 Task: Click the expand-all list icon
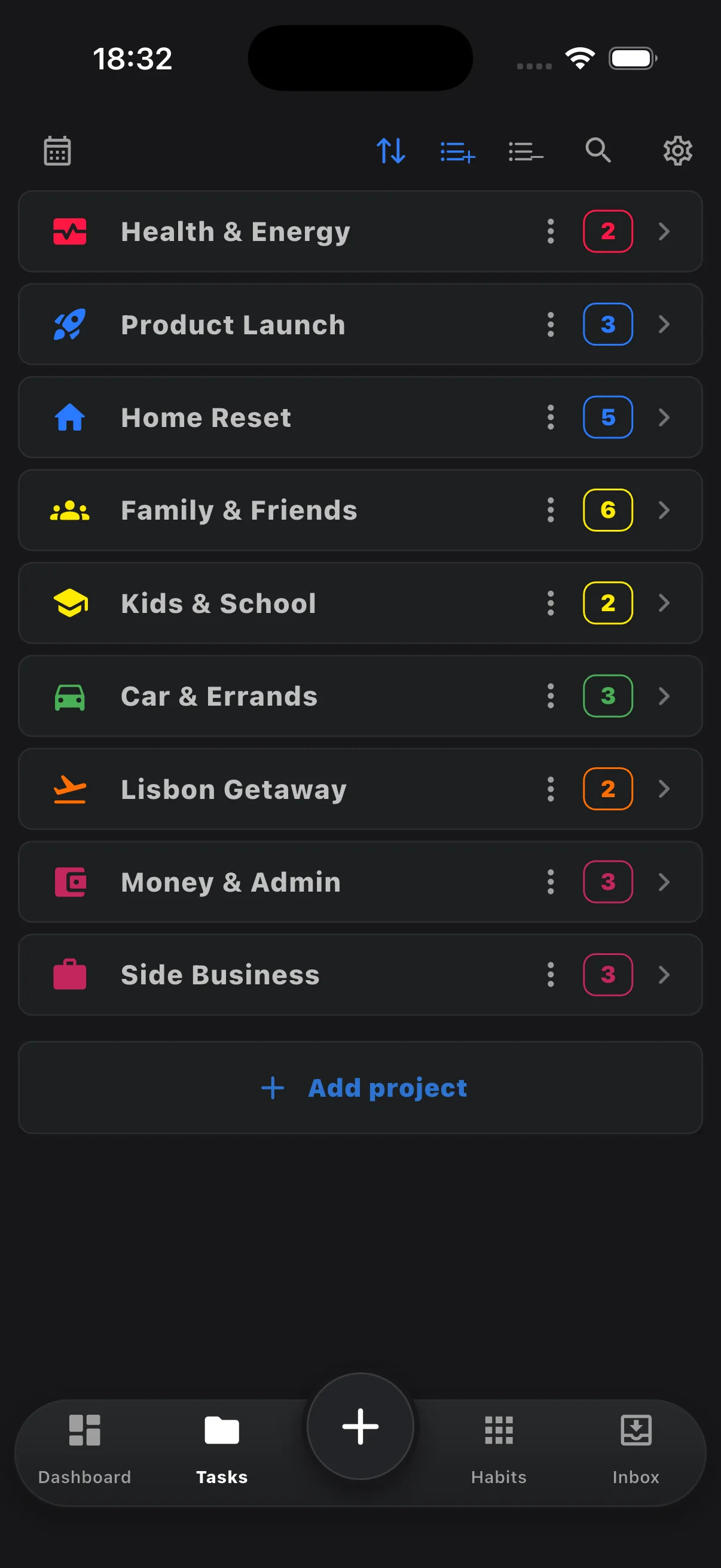(x=457, y=151)
